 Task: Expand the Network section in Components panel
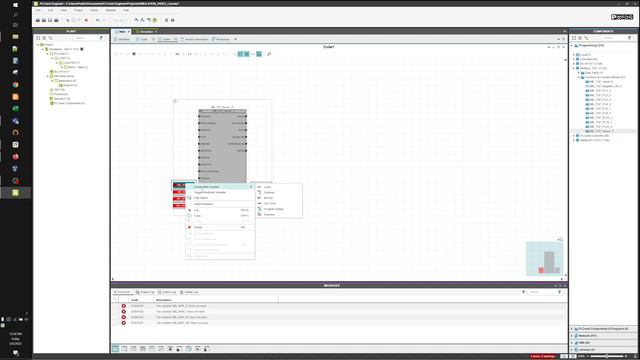pos(571,336)
